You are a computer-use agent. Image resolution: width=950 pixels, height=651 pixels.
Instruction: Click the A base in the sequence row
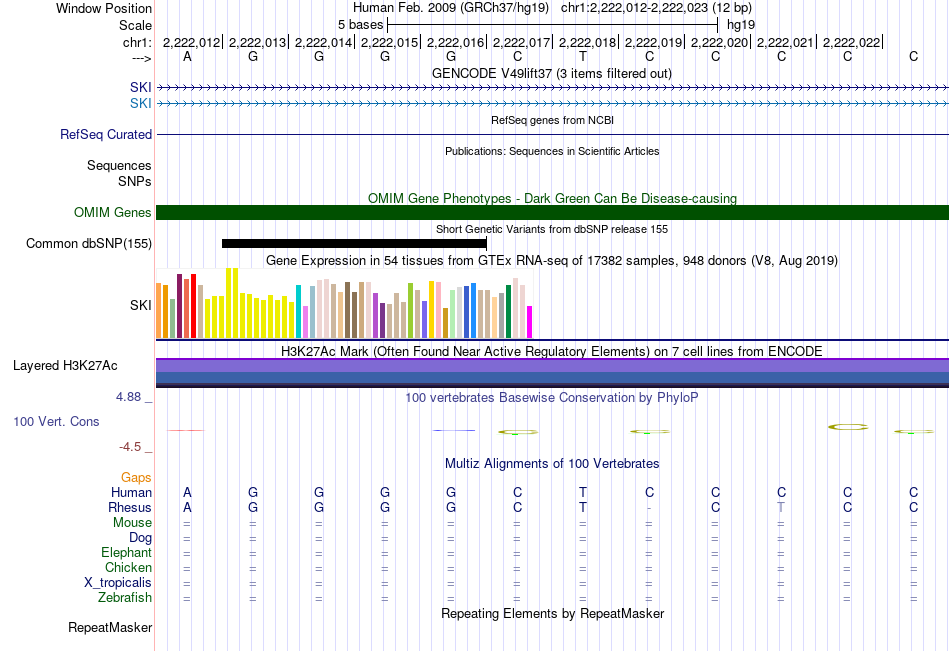point(187,56)
